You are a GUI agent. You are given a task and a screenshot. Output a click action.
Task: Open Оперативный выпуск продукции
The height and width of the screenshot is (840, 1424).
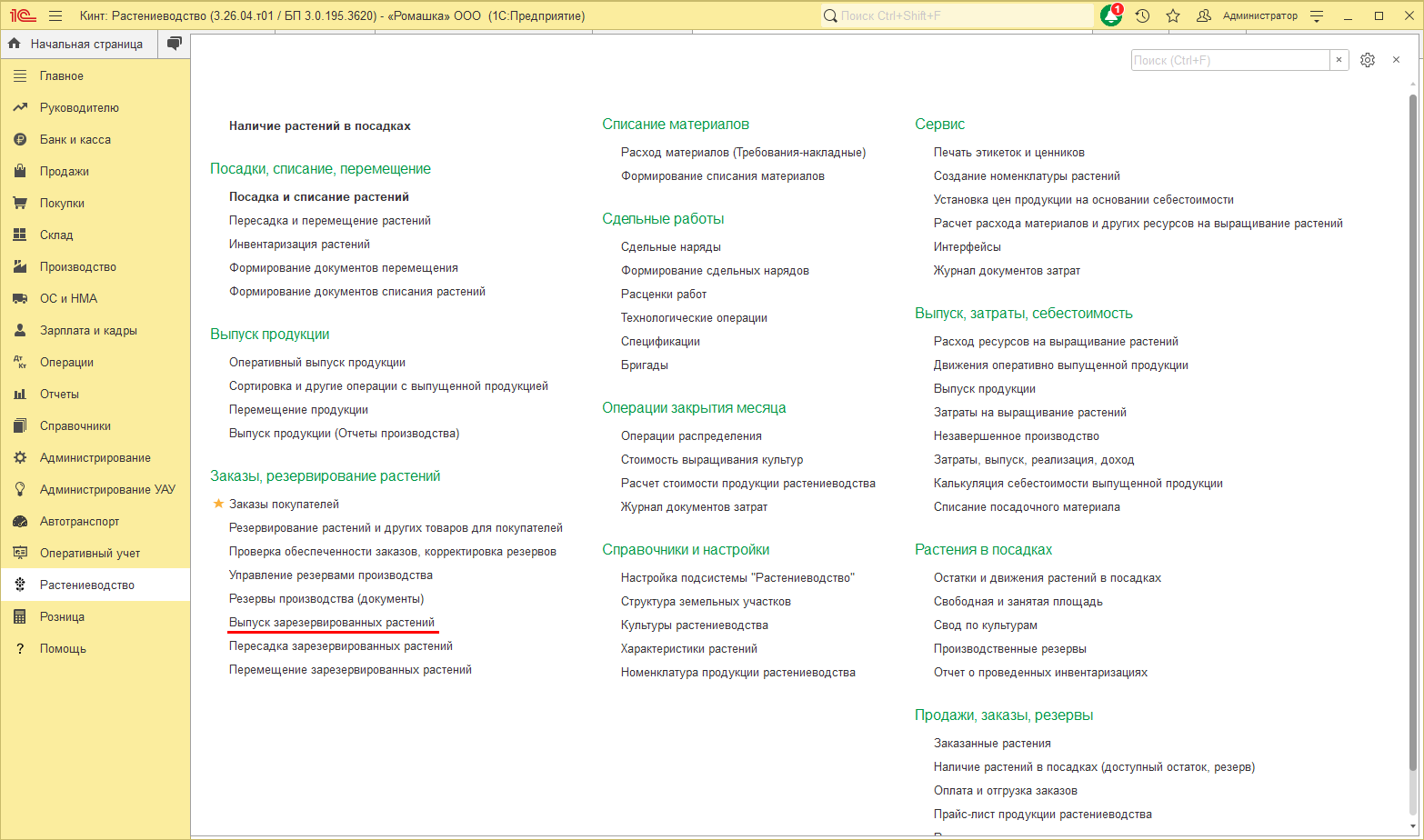(x=317, y=363)
